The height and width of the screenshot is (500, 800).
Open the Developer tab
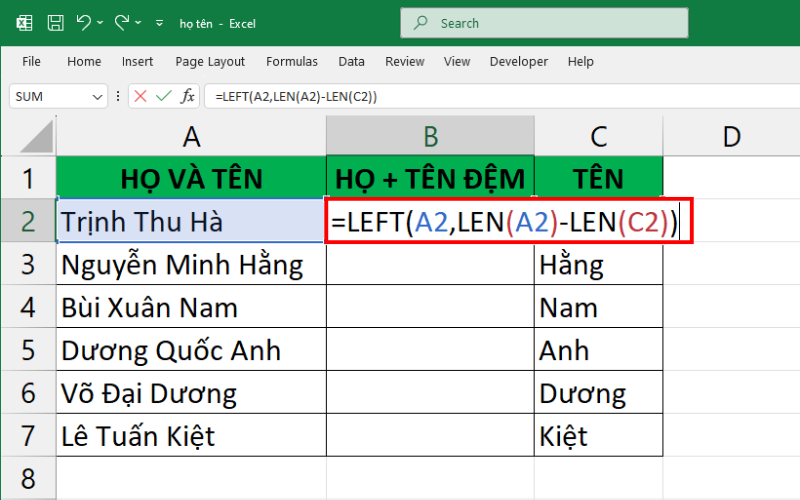click(519, 62)
